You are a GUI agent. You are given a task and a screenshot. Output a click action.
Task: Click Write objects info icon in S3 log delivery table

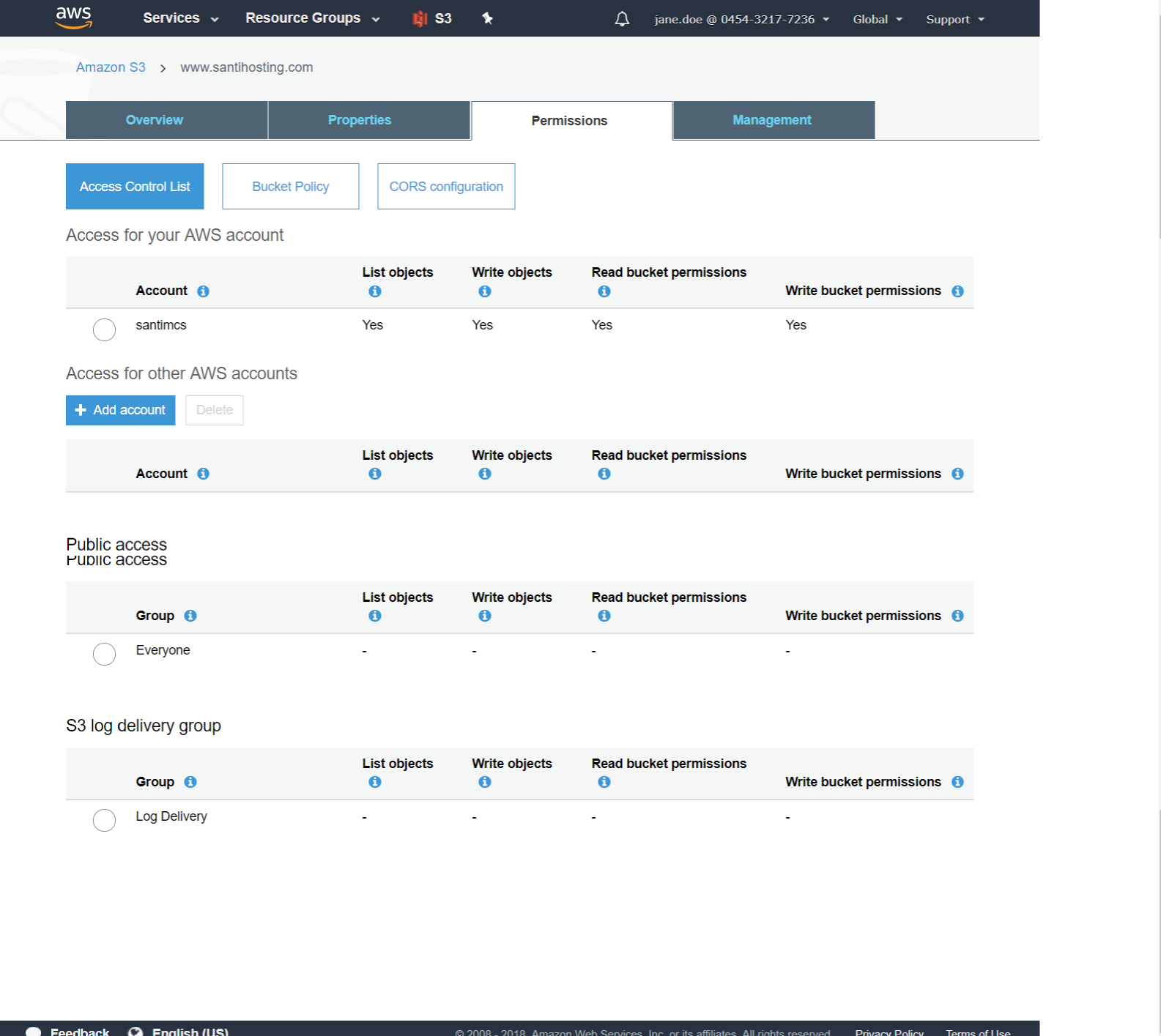(485, 782)
